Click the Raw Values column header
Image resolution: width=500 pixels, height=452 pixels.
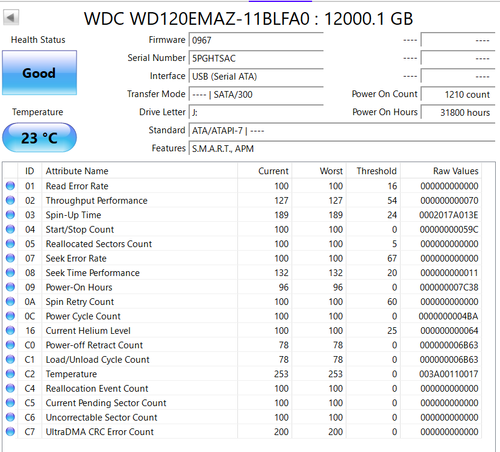[x=441, y=171]
